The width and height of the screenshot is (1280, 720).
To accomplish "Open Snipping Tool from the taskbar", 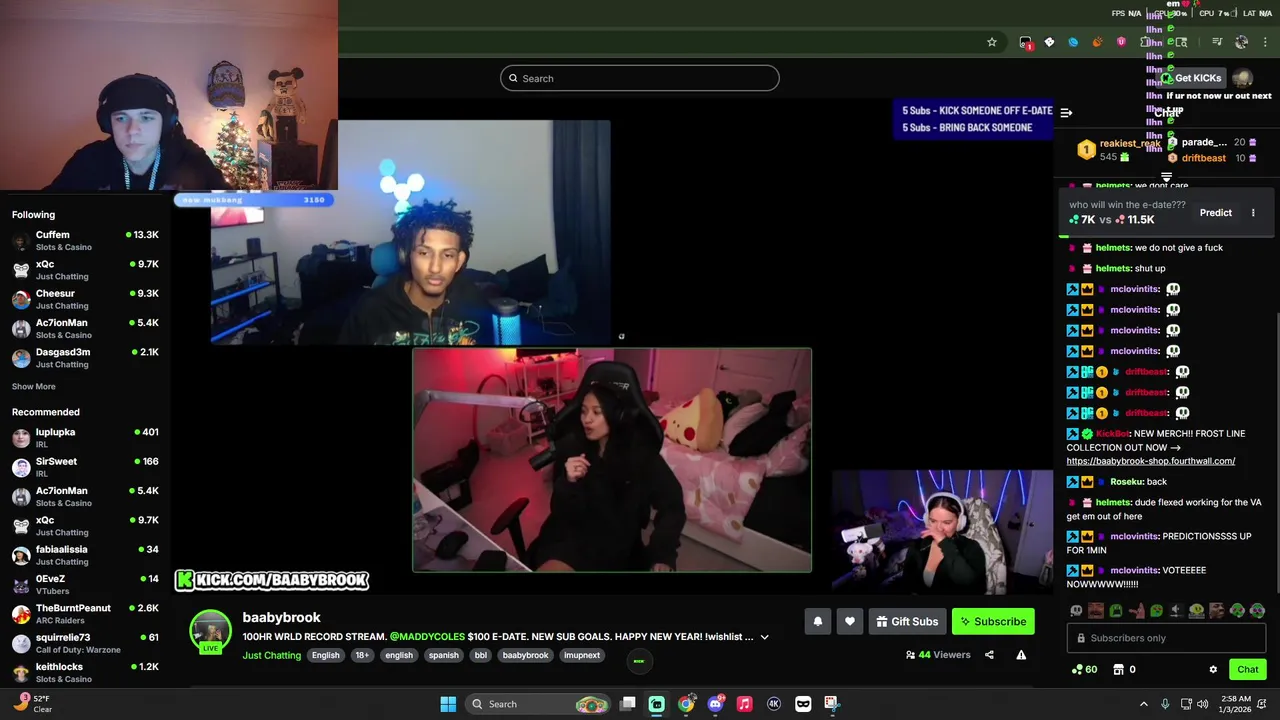I will click(x=831, y=704).
